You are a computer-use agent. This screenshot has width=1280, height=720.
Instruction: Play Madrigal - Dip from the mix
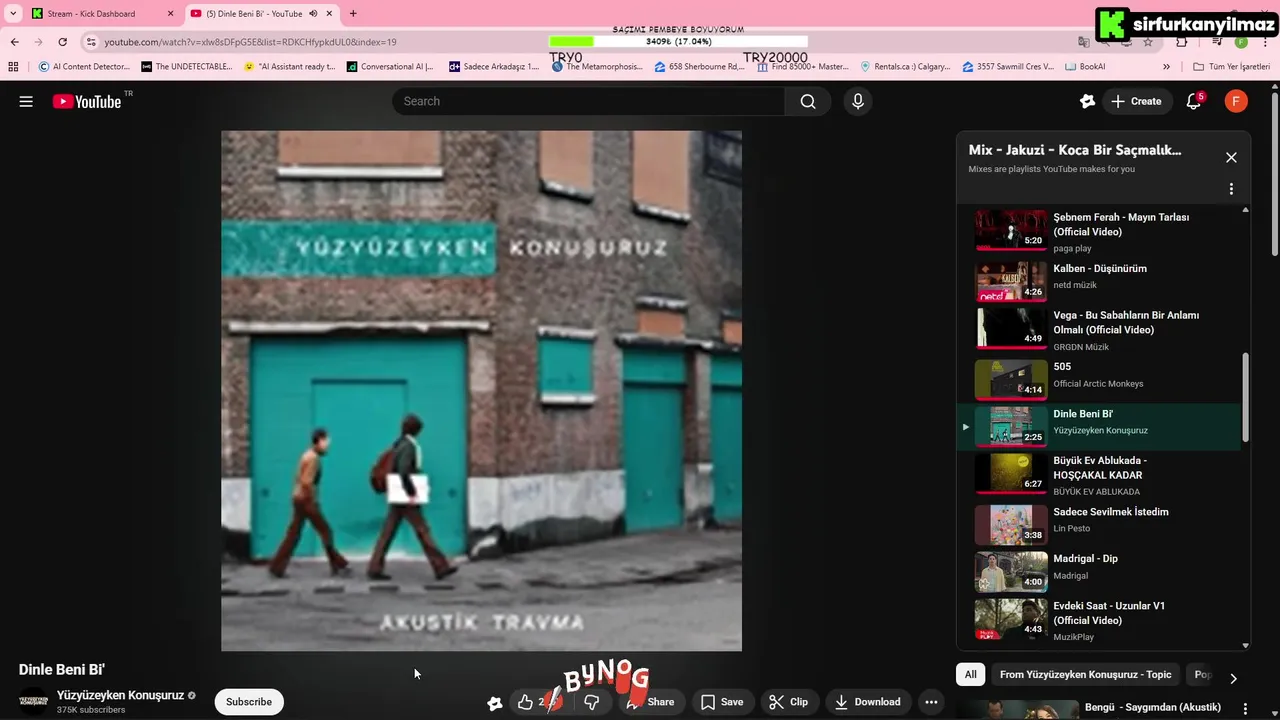(1099, 571)
